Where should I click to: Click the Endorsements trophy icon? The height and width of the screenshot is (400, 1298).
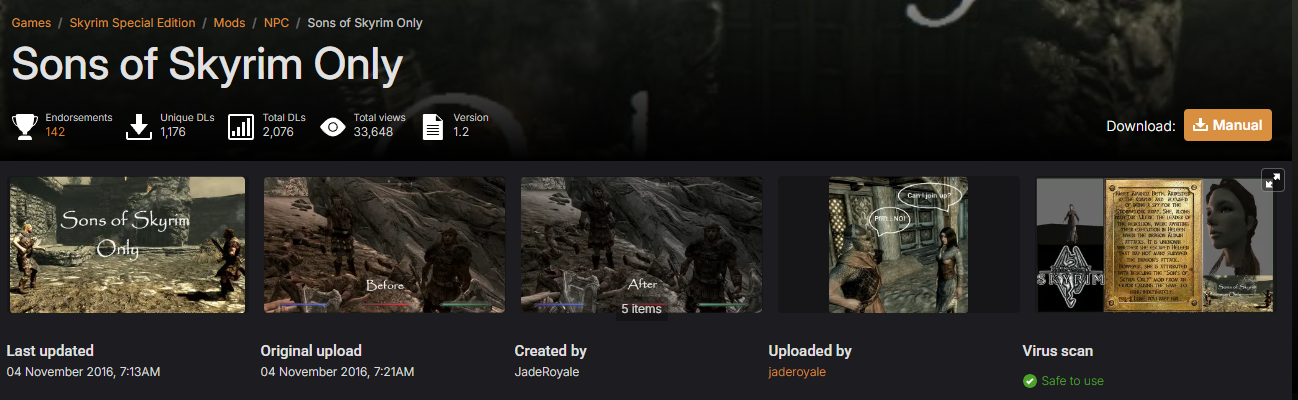click(24, 127)
